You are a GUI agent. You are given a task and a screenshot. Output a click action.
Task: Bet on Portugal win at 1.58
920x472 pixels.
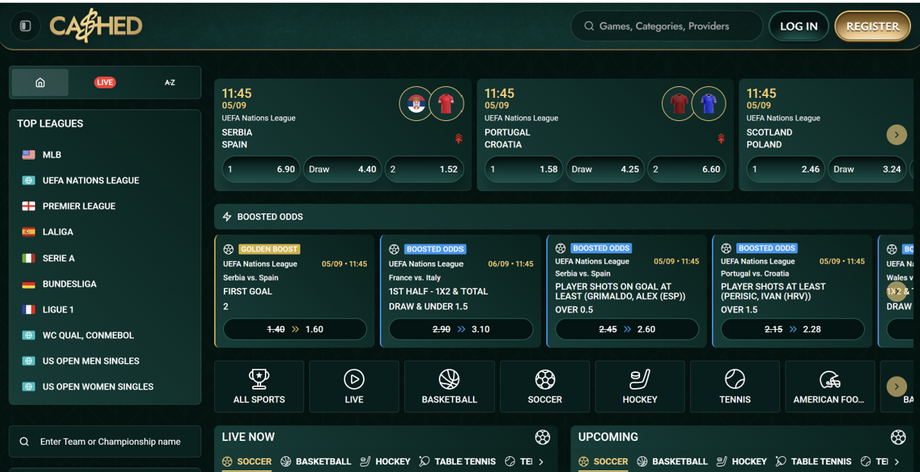[x=523, y=169]
